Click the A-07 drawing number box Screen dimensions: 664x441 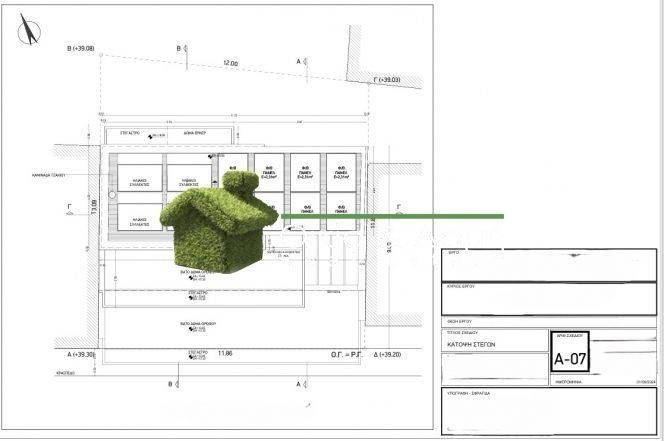[x=570, y=357]
